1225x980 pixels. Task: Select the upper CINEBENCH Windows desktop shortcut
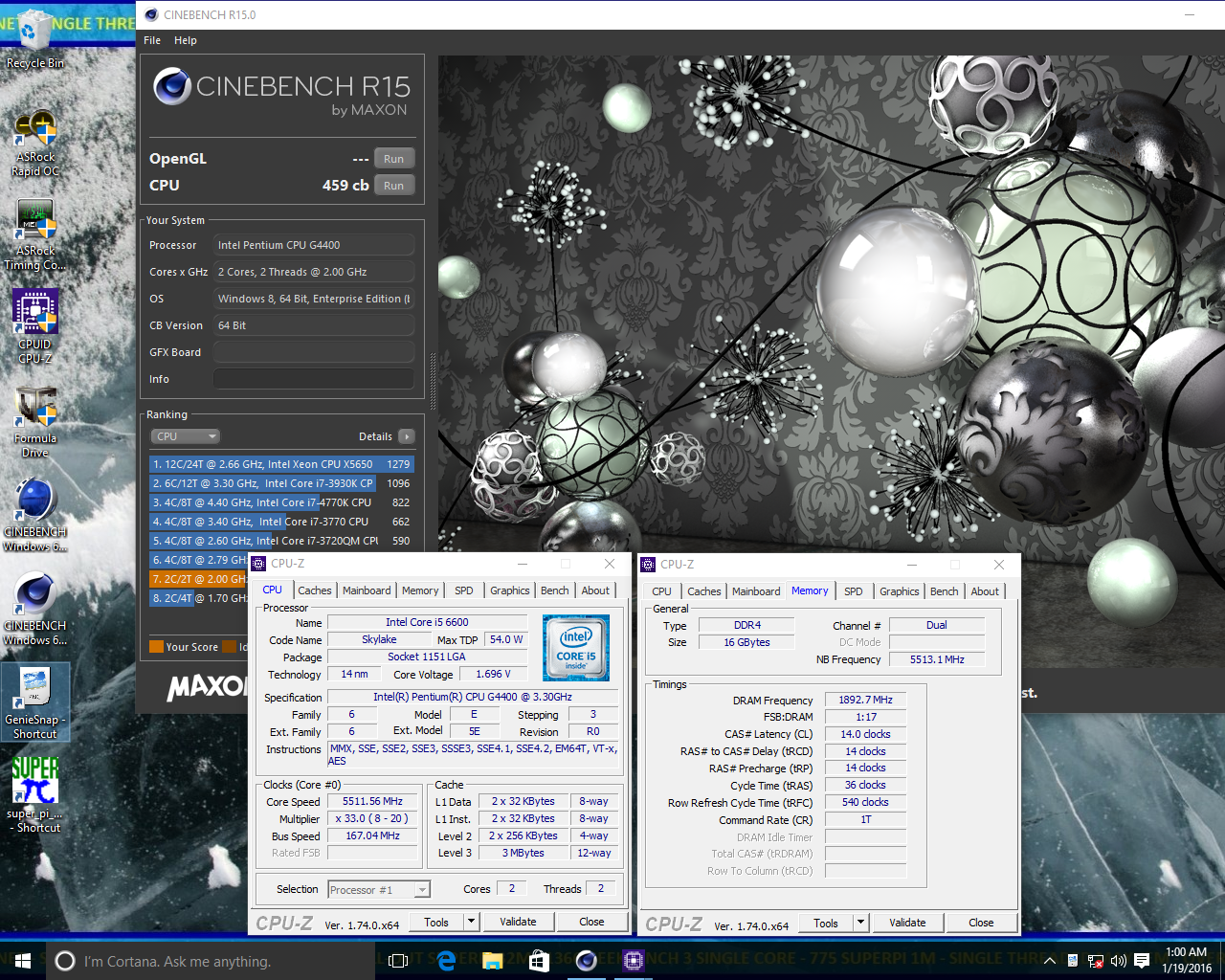35,516
